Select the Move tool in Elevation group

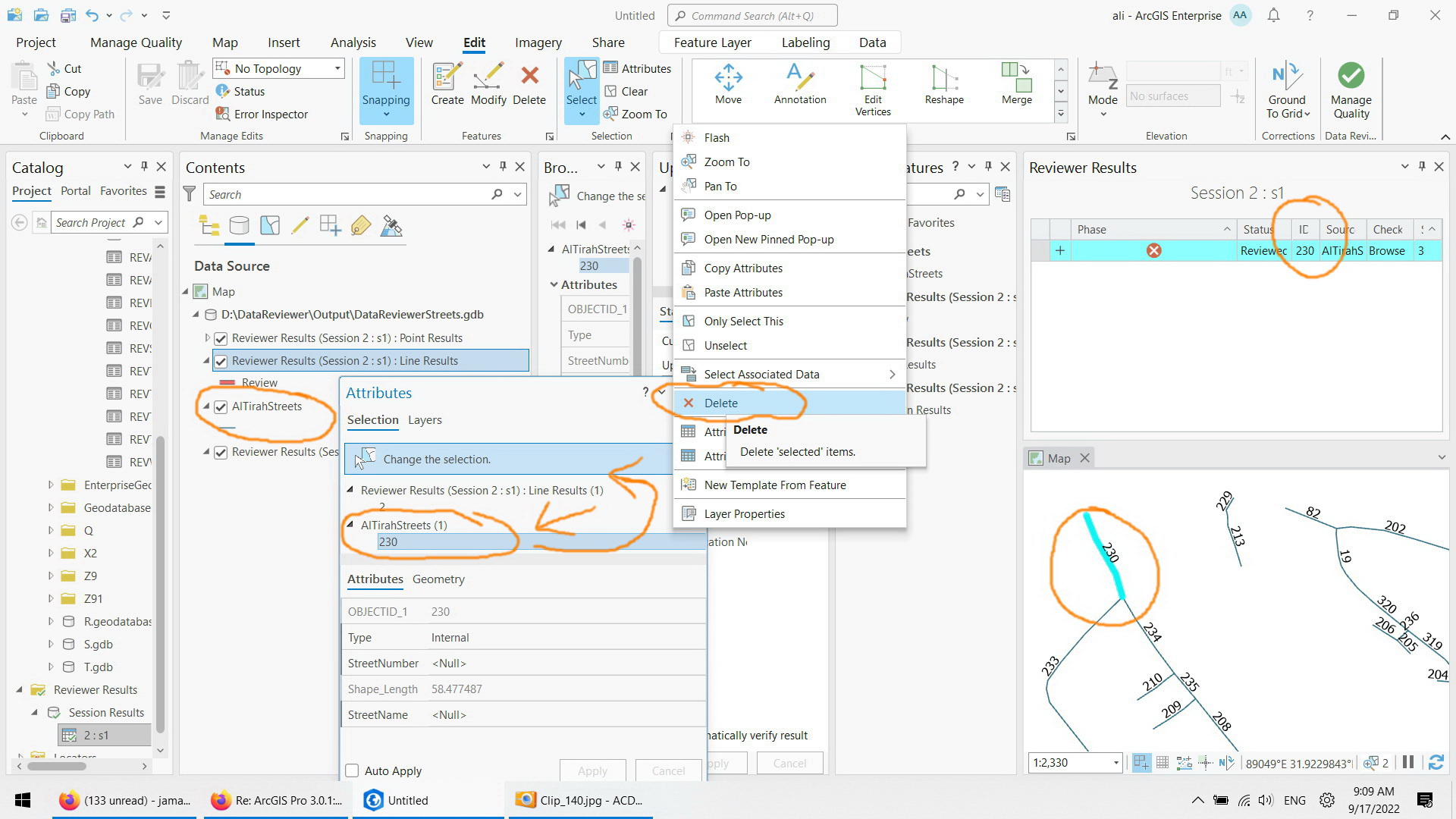pyautogui.click(x=727, y=83)
